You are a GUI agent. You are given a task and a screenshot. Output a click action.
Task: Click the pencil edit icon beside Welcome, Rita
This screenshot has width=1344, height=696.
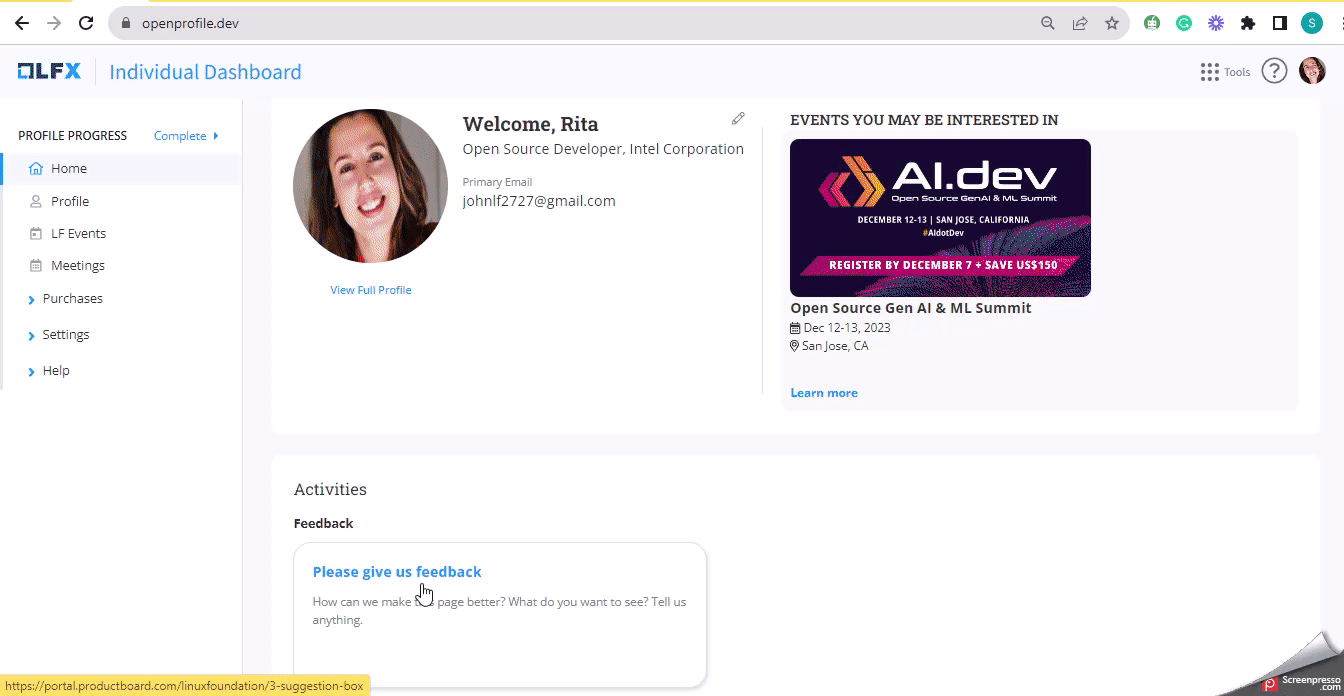click(x=738, y=119)
